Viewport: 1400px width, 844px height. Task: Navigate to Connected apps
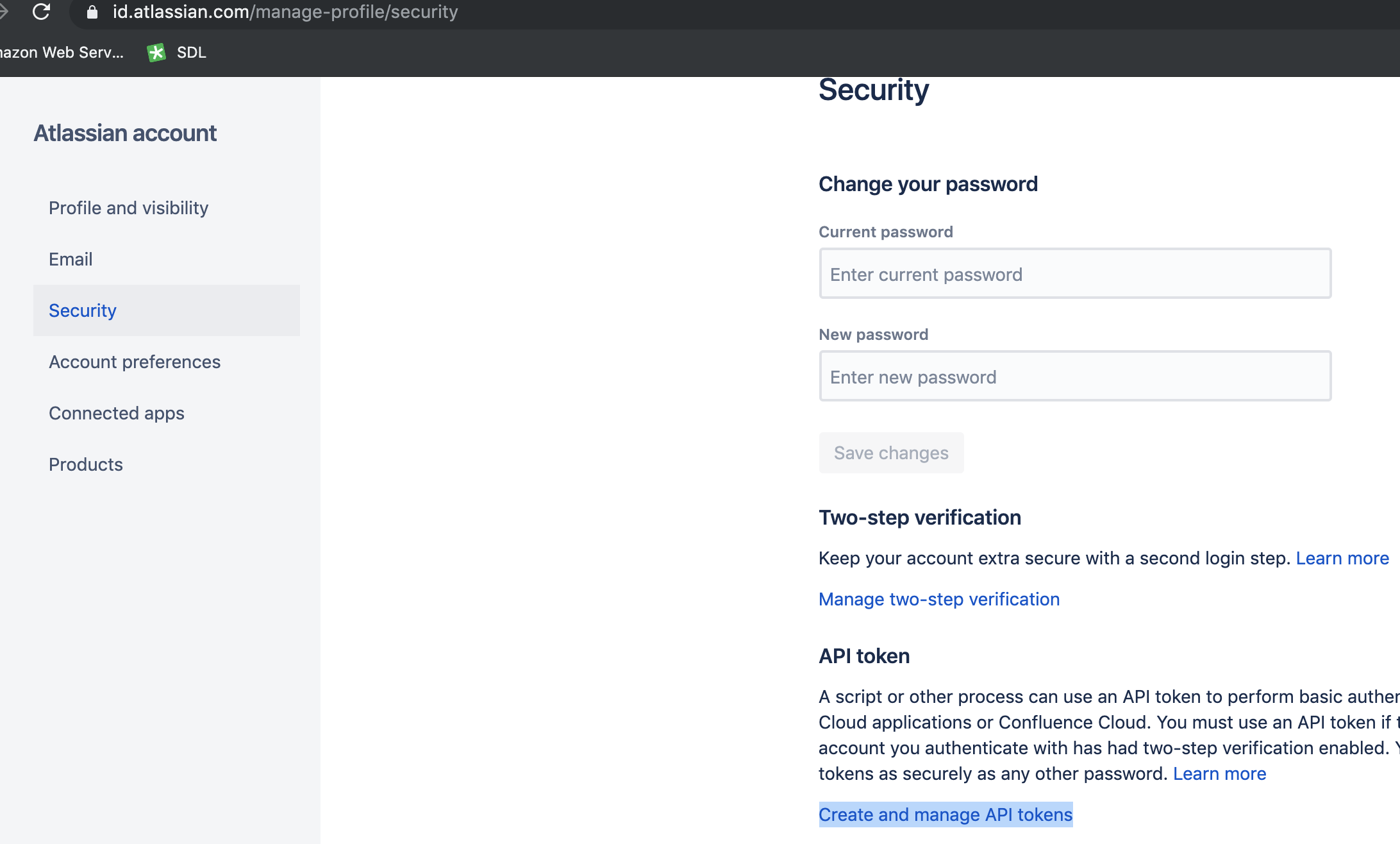pyautogui.click(x=117, y=413)
